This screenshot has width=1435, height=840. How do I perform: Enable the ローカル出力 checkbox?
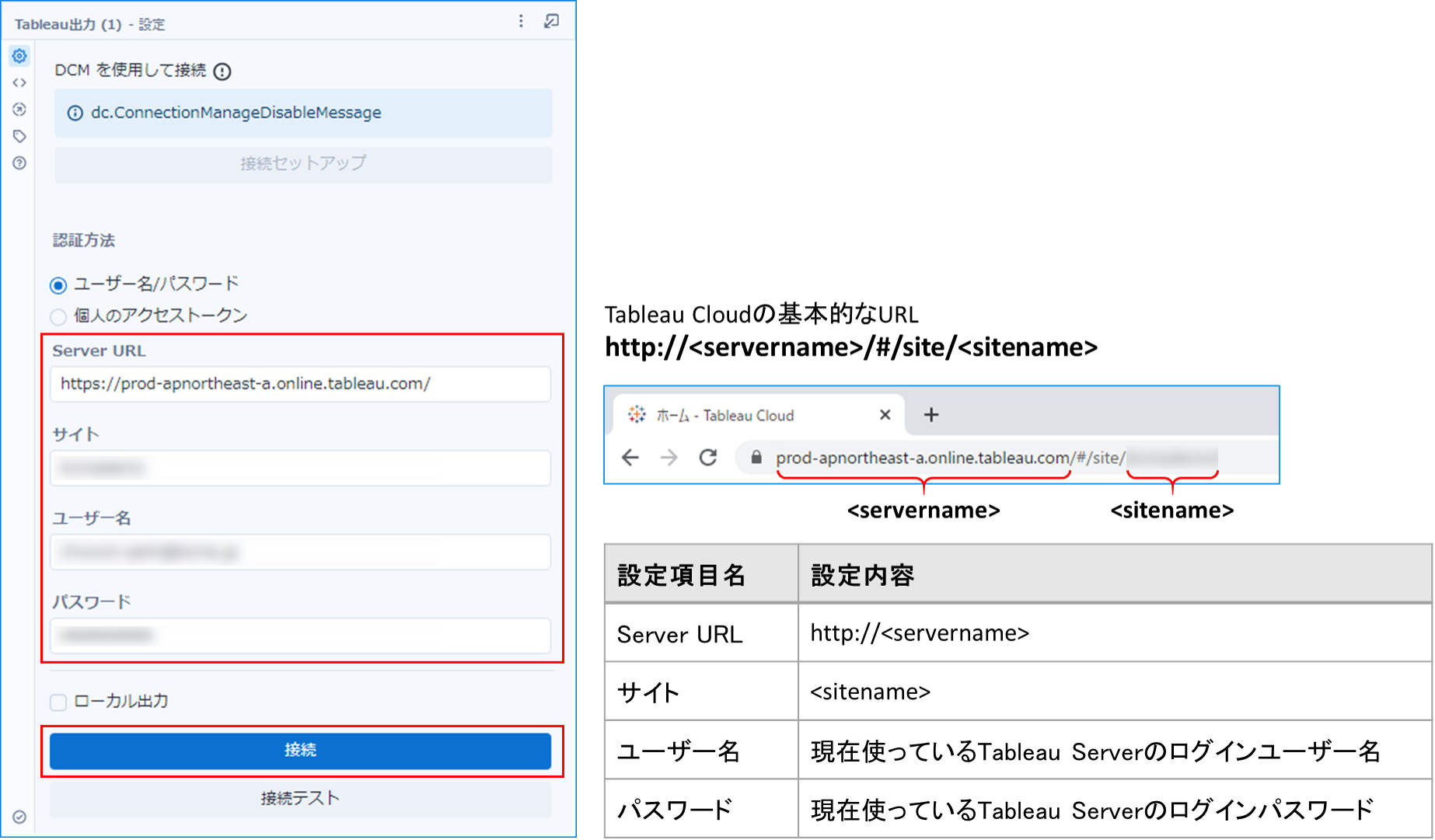(x=58, y=702)
